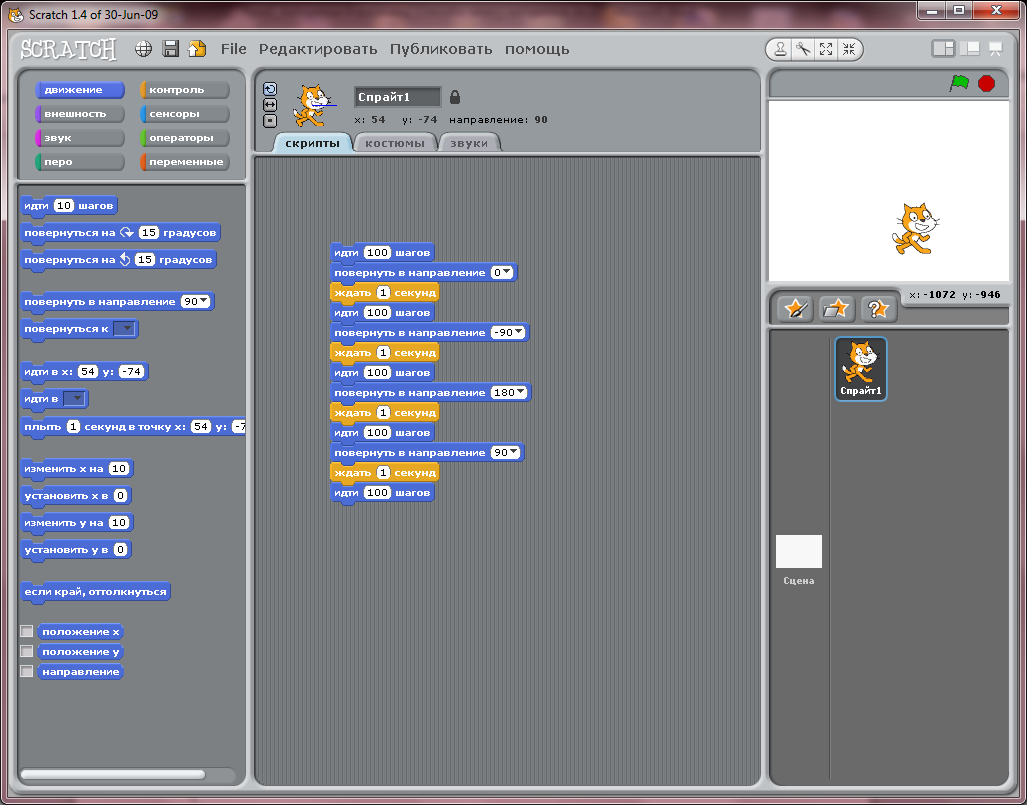Image resolution: width=1027 pixels, height=805 pixels.
Task: Open script direction dropdown set to 0
Action: [x=508, y=272]
